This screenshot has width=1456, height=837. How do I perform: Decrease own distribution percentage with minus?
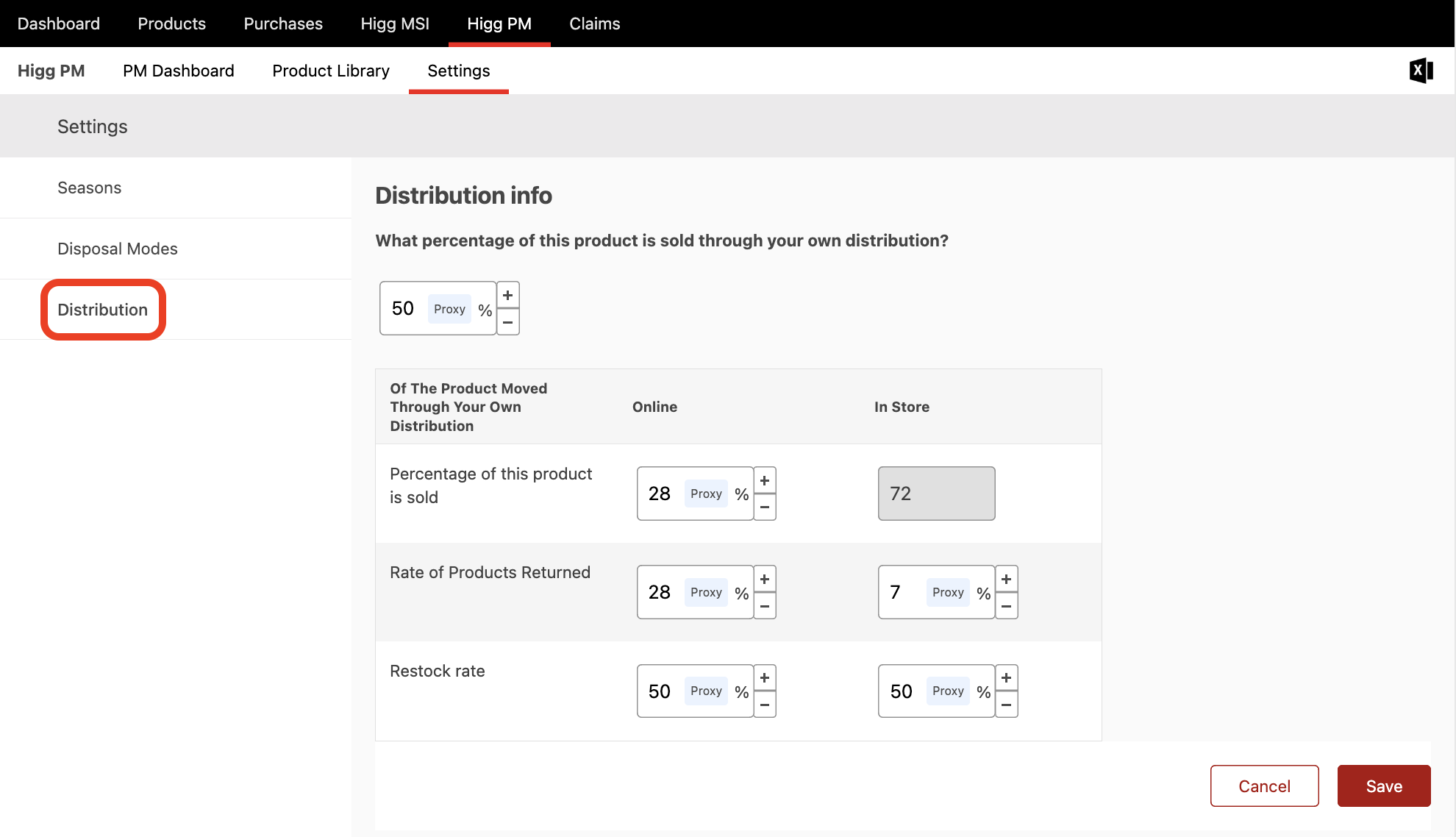pyautogui.click(x=508, y=322)
